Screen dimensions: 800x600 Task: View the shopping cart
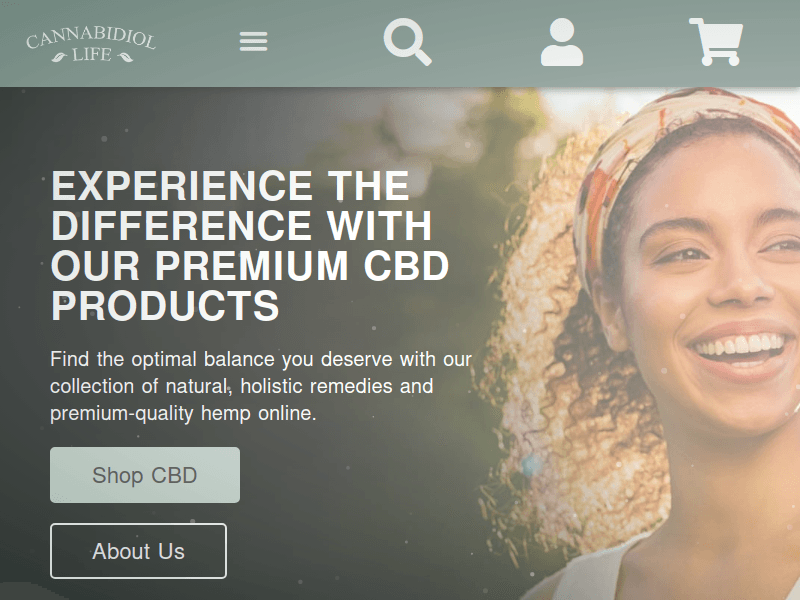(716, 42)
